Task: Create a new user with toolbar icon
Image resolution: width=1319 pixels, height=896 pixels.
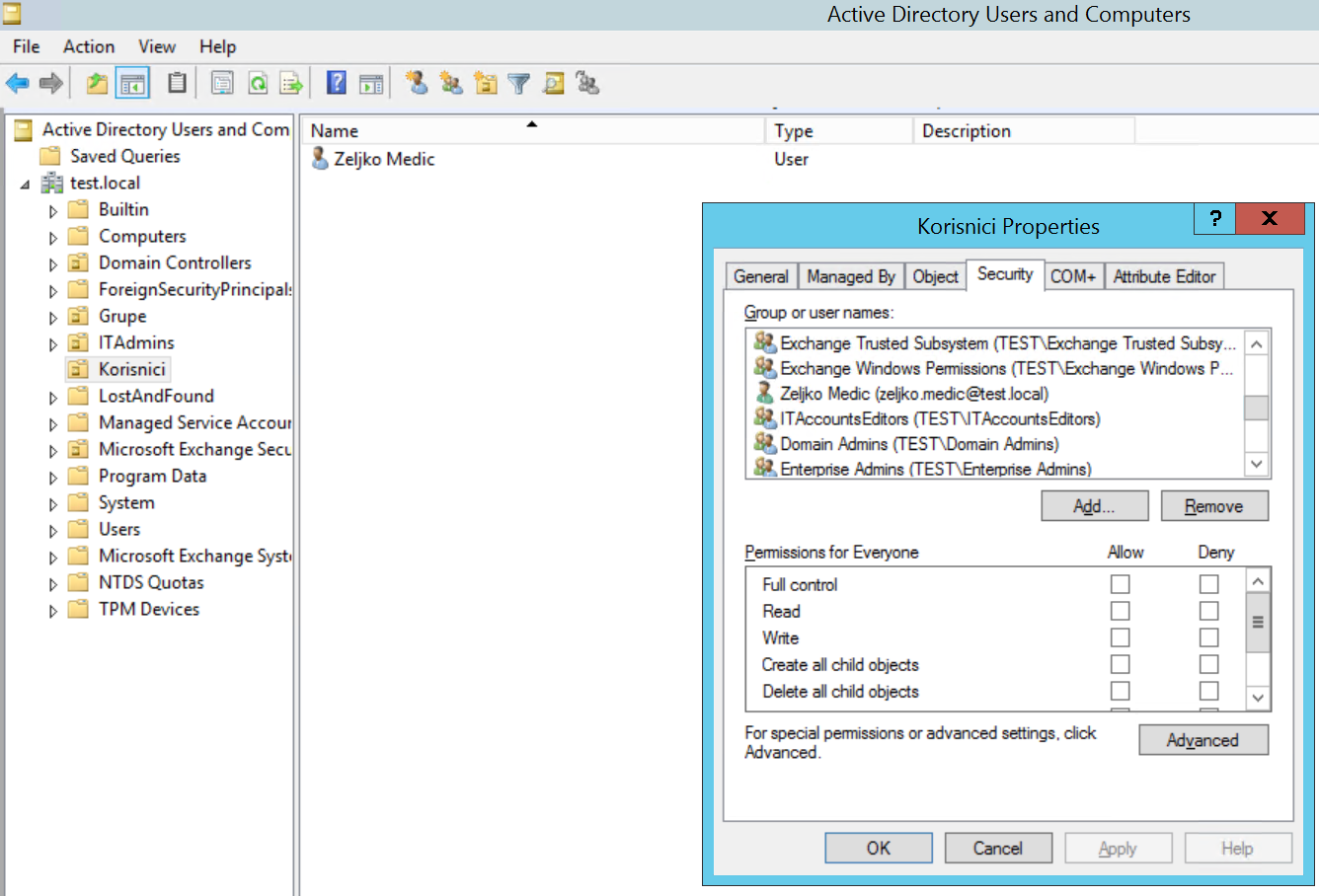Action: pyautogui.click(x=417, y=84)
